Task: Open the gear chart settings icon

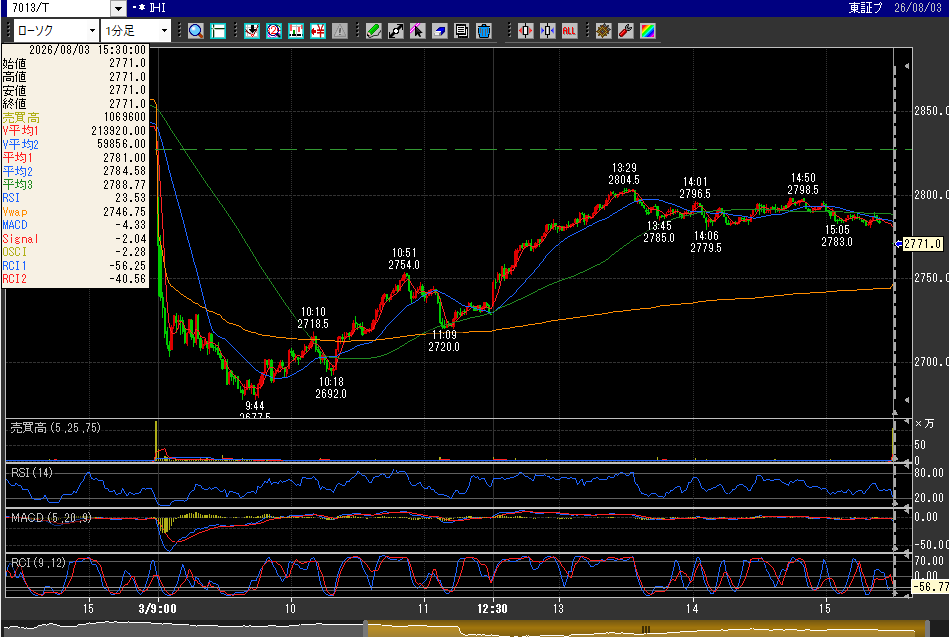Action: 603,31
